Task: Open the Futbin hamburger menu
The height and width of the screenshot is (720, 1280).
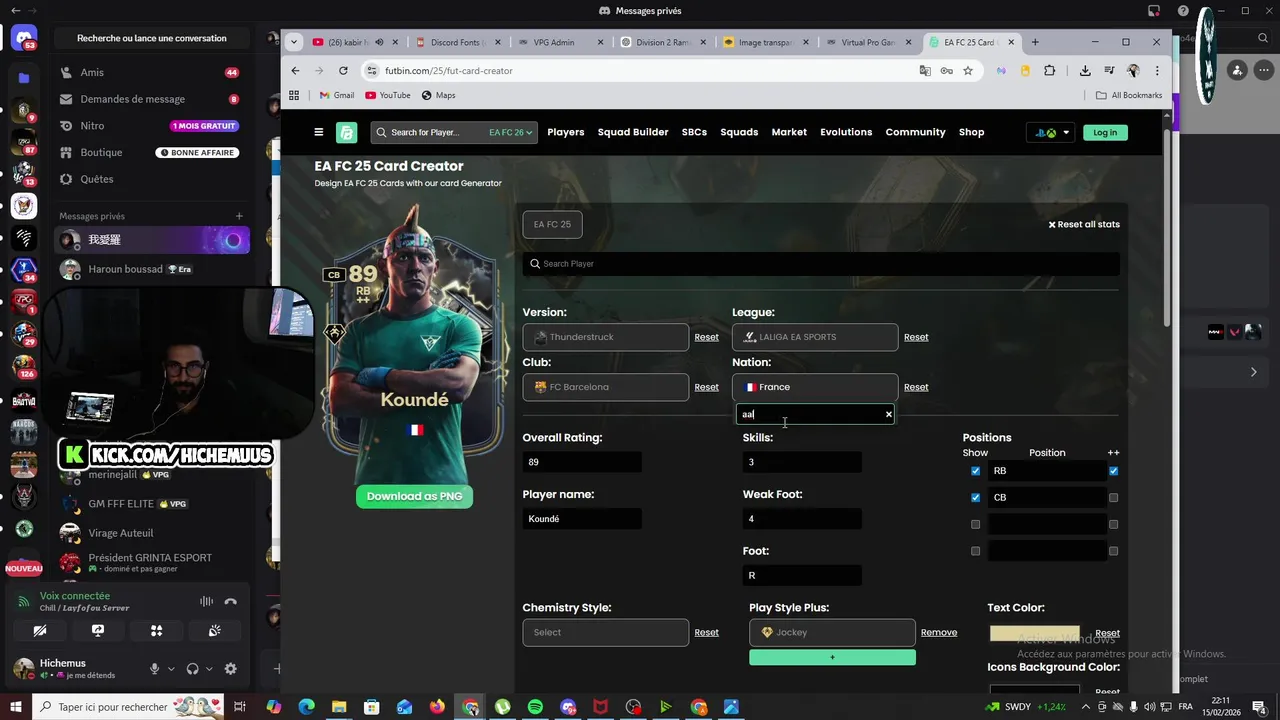Action: click(319, 132)
